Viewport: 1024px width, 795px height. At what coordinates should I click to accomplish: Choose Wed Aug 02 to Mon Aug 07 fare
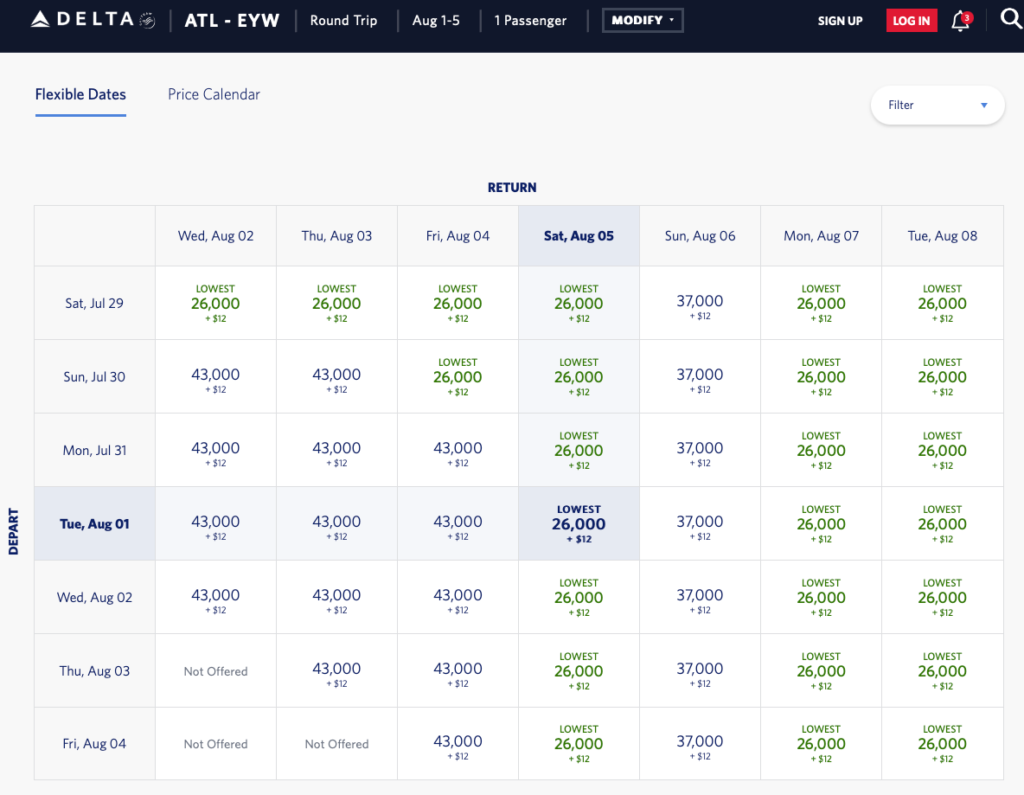coord(821,598)
